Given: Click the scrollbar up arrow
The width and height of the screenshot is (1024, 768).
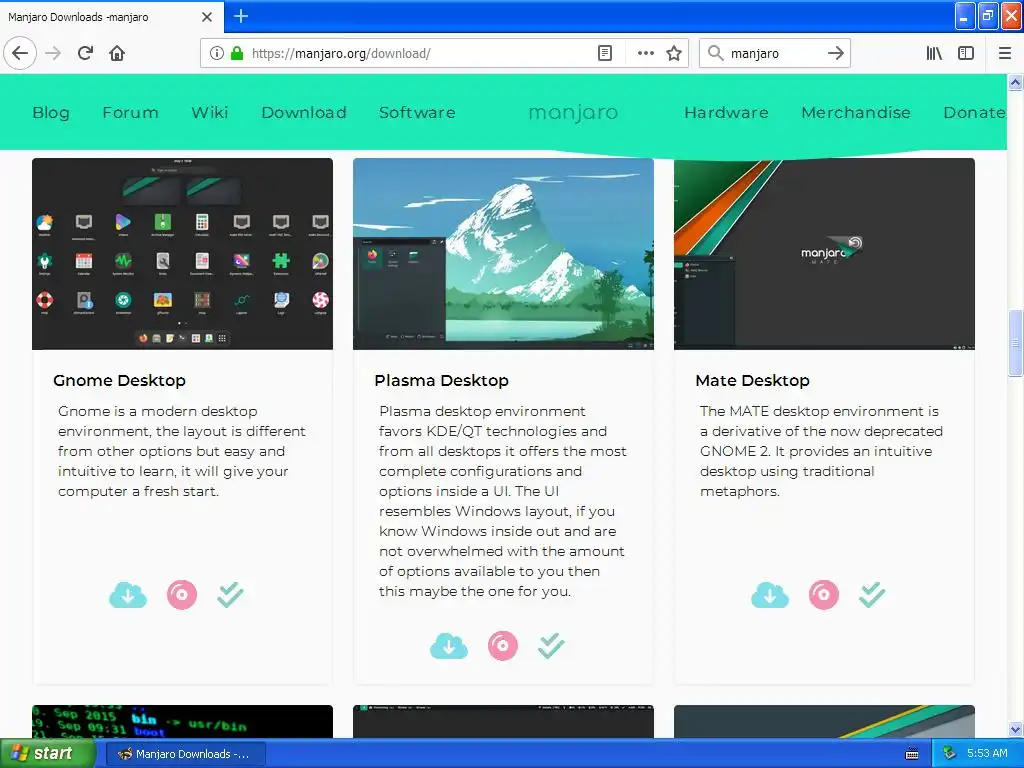Looking at the screenshot, I should tap(1015, 82).
